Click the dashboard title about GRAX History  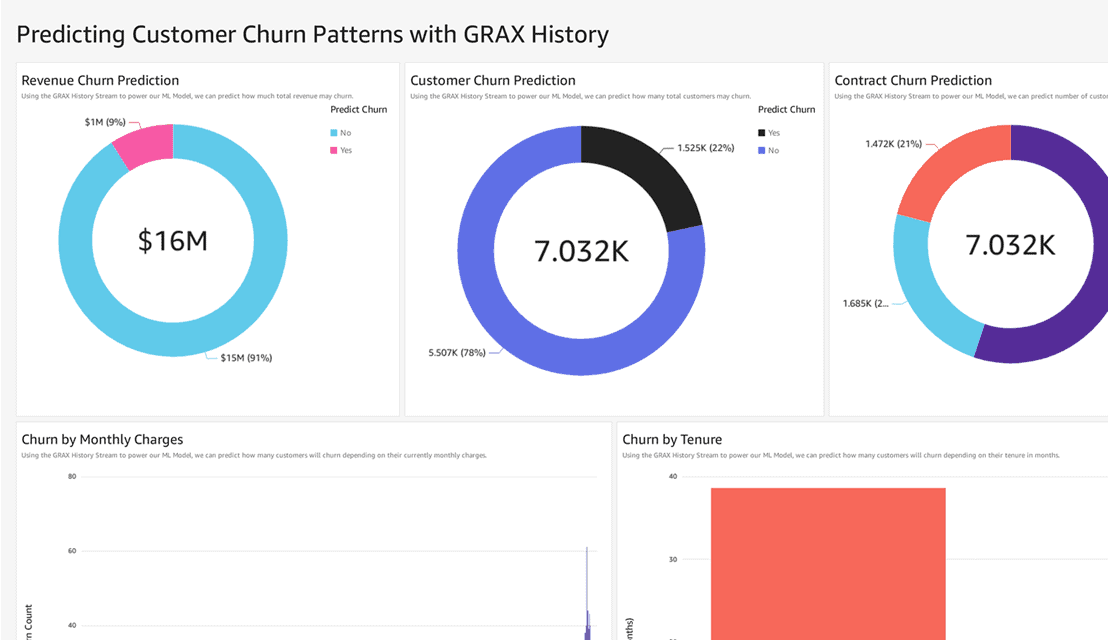coord(312,33)
